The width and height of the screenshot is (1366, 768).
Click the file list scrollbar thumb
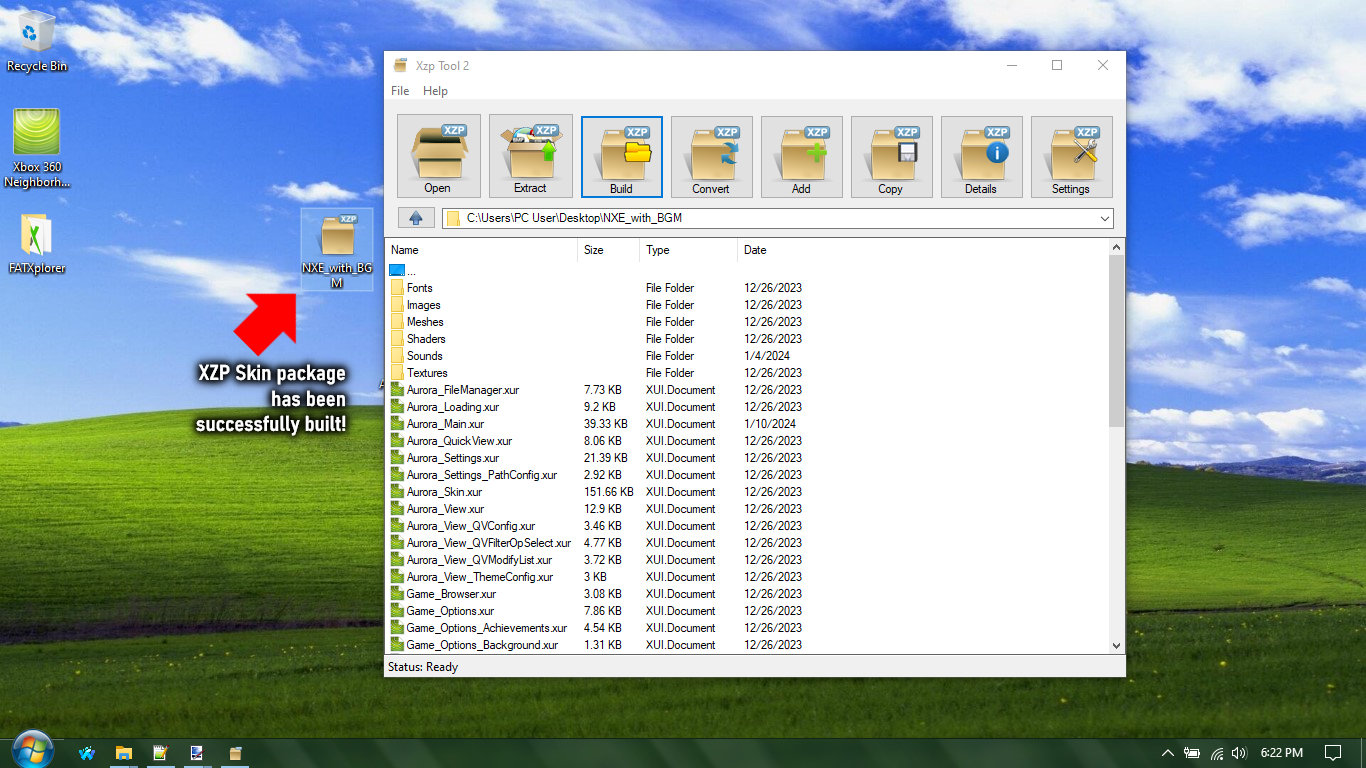pyautogui.click(x=1117, y=341)
